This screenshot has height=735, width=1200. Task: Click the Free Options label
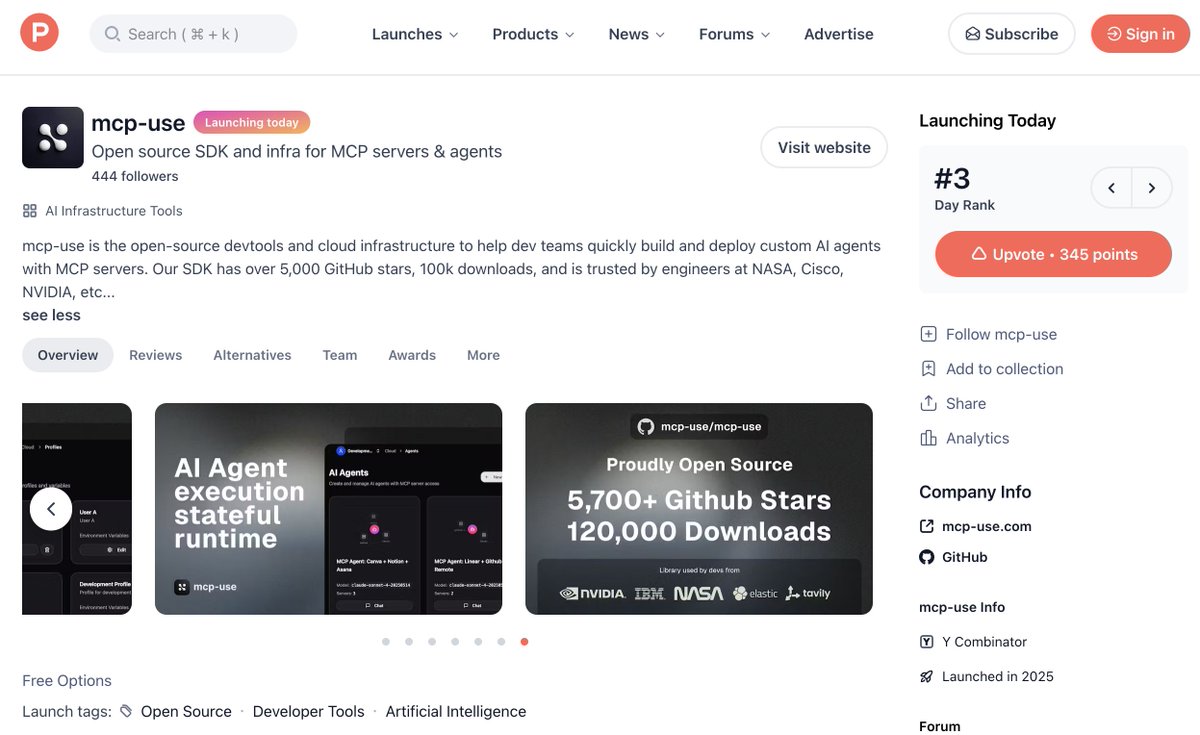click(x=67, y=681)
